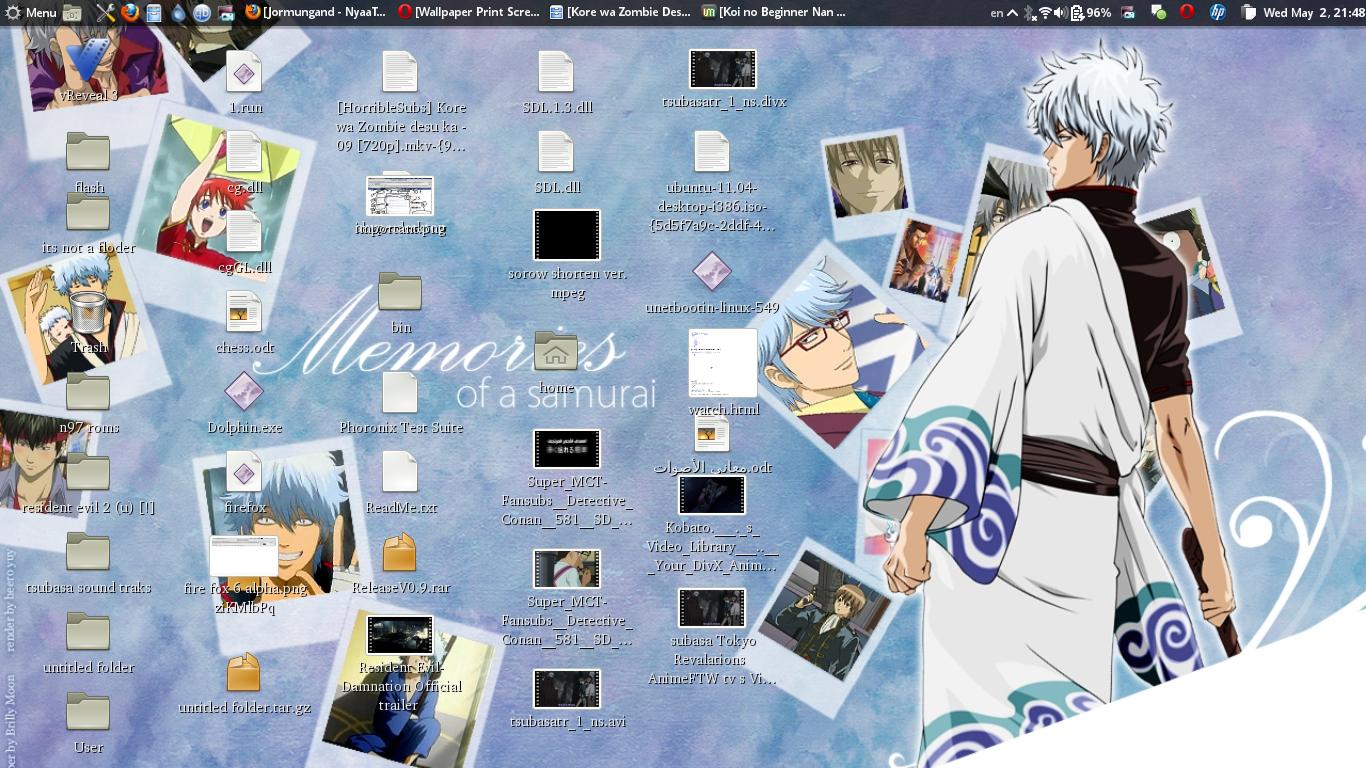Open the Menu button in the top panel
The image size is (1366, 768).
point(30,13)
